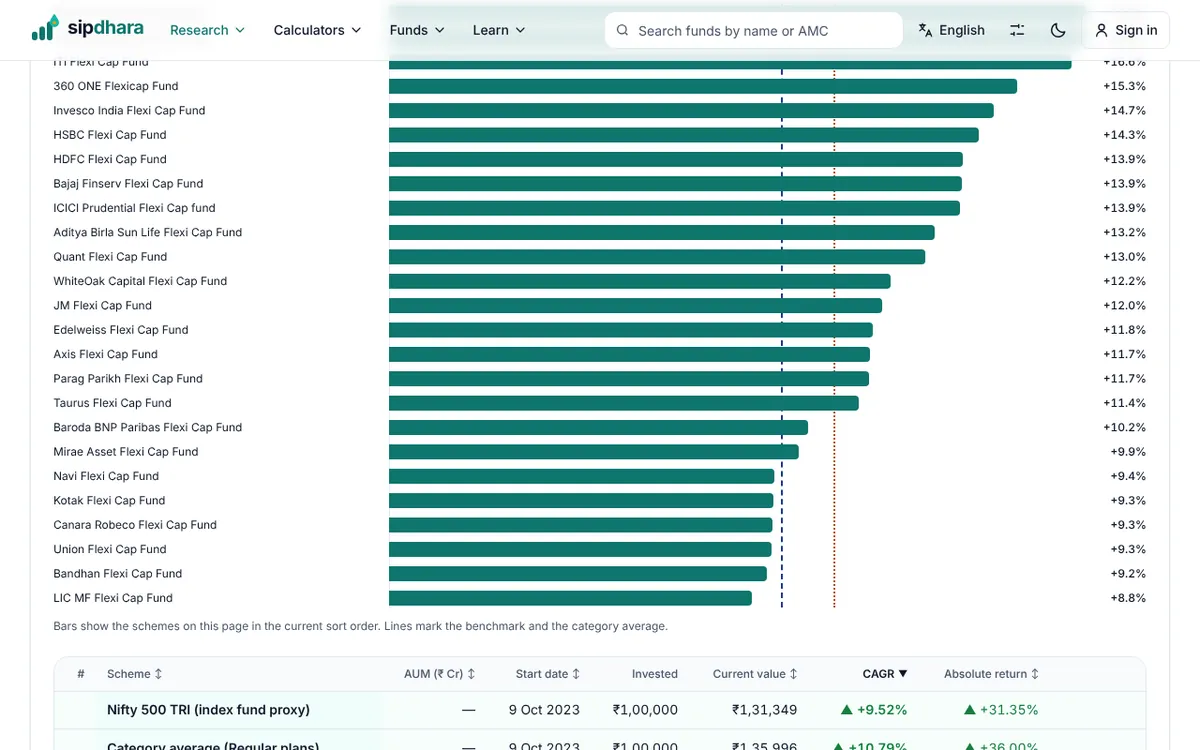Open the display settings sliders icon
This screenshot has width=1200, height=750.
point(1017,30)
